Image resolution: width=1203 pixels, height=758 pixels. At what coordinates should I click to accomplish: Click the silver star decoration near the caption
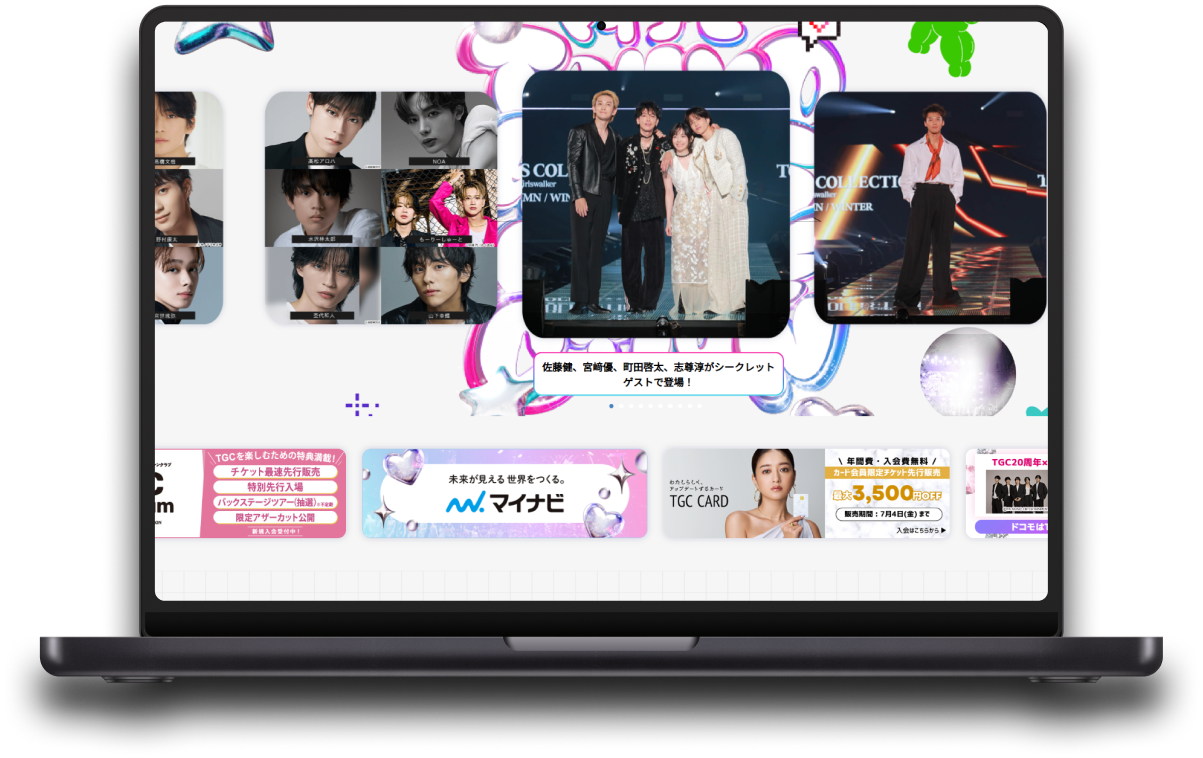point(490,393)
